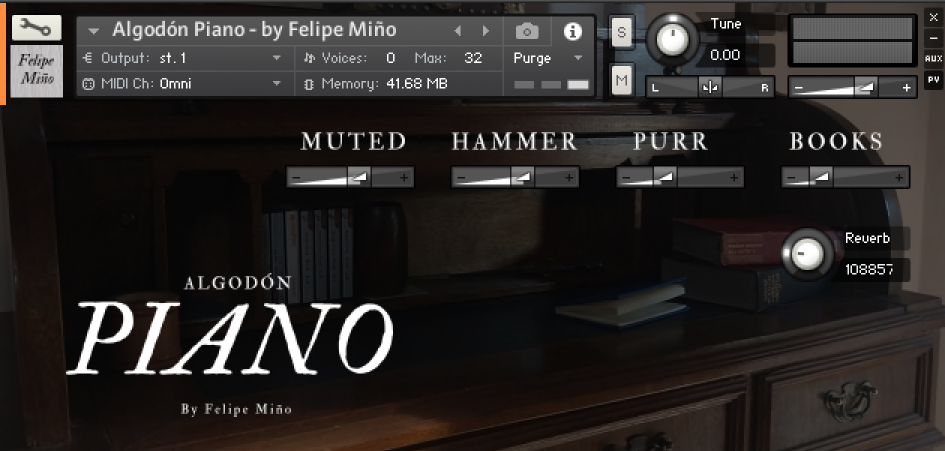Decrease BOOKS level with minus
The width and height of the screenshot is (945, 451).
[791, 178]
